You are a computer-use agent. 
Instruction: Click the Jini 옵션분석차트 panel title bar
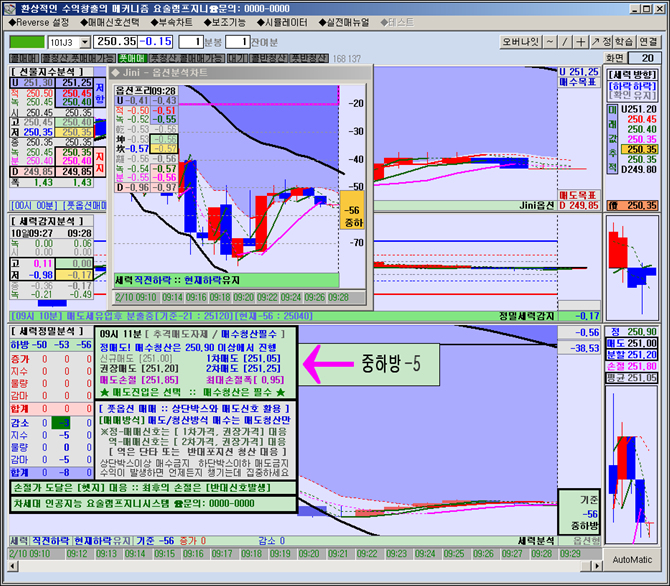[240, 73]
